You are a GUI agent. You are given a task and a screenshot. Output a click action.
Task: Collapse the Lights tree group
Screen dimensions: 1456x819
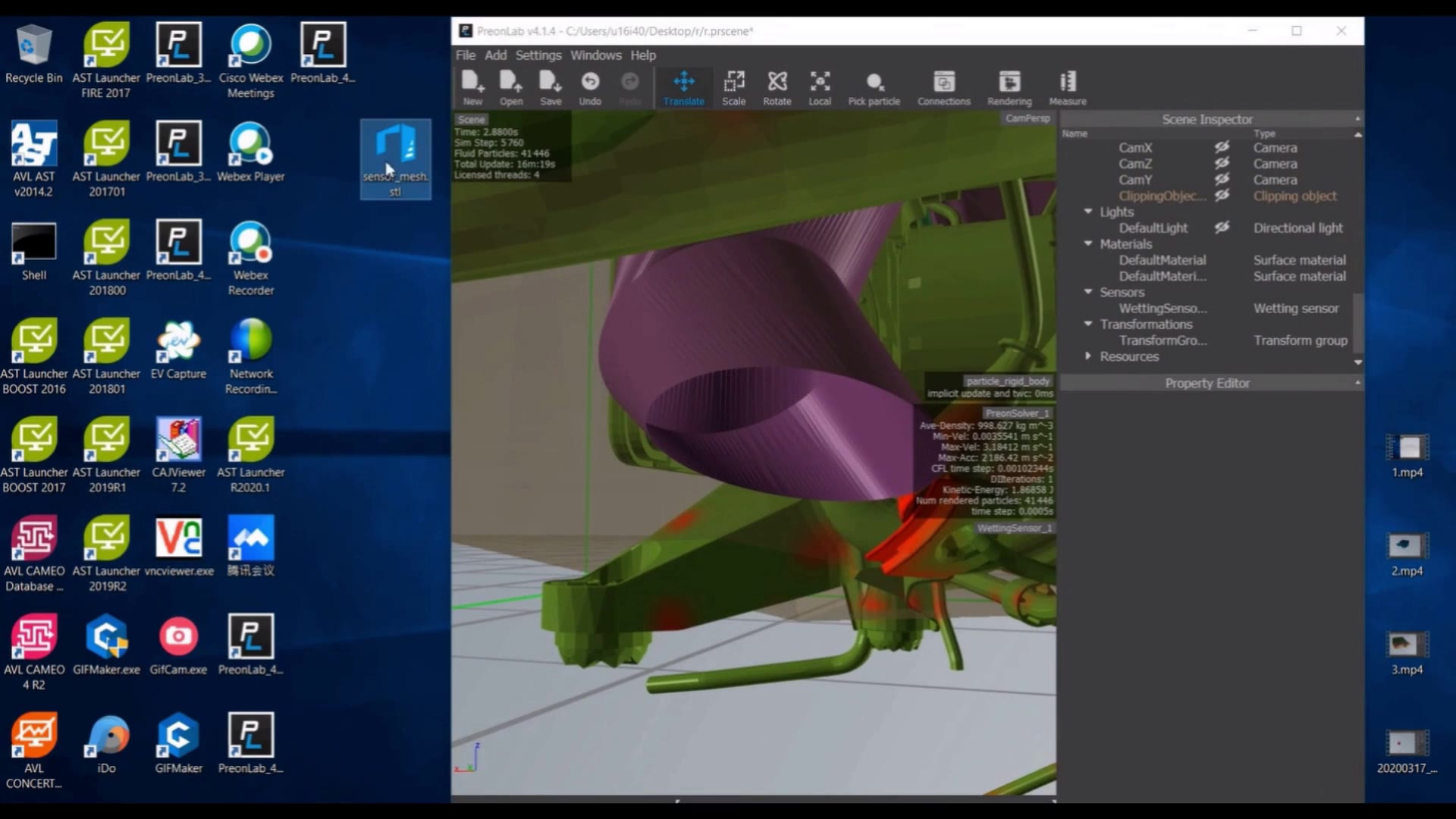point(1088,212)
